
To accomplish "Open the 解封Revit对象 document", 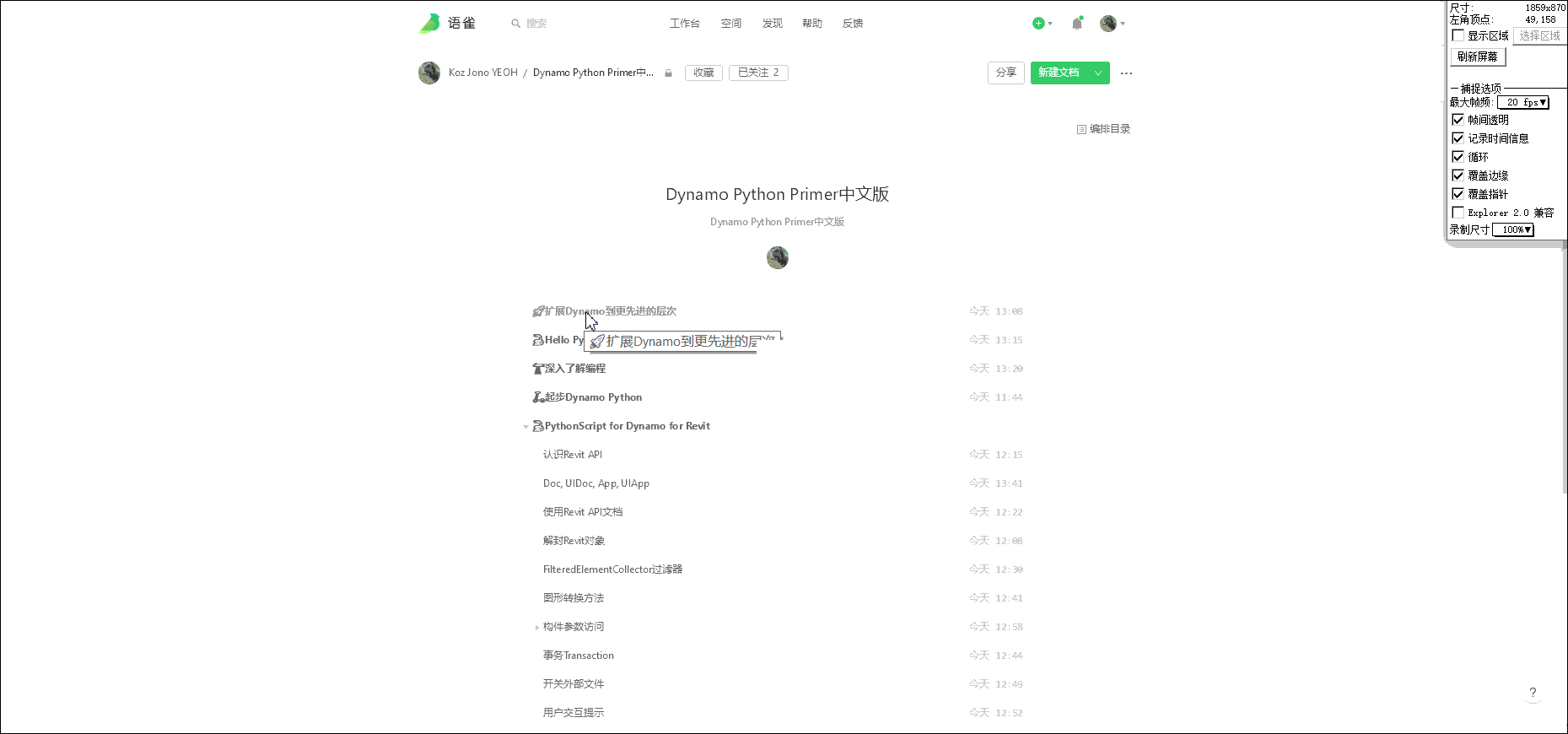I will [x=574, y=541].
